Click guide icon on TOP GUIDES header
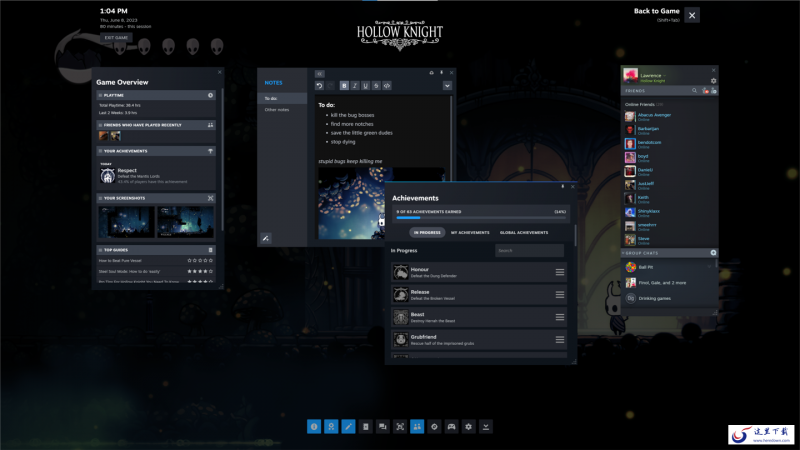This screenshot has height=450, width=800. click(210, 250)
